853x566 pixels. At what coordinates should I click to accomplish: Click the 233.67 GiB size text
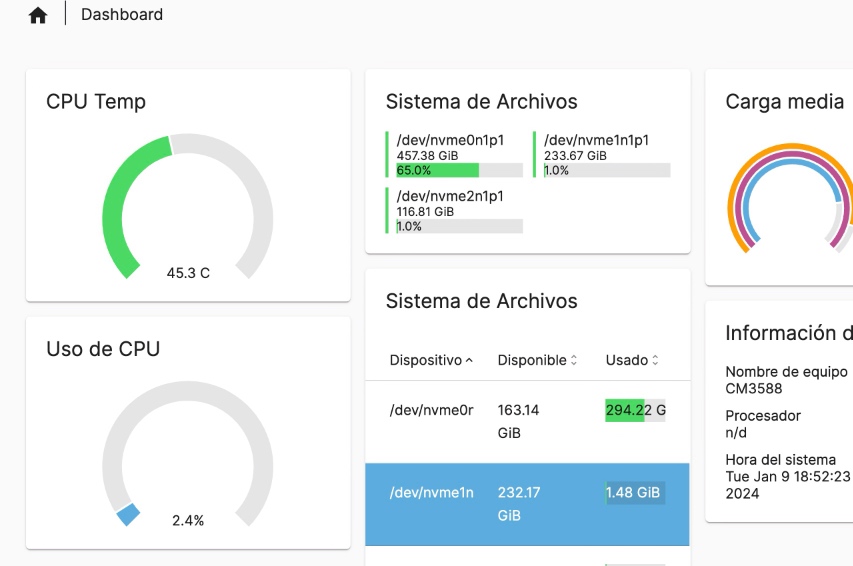[575, 156]
